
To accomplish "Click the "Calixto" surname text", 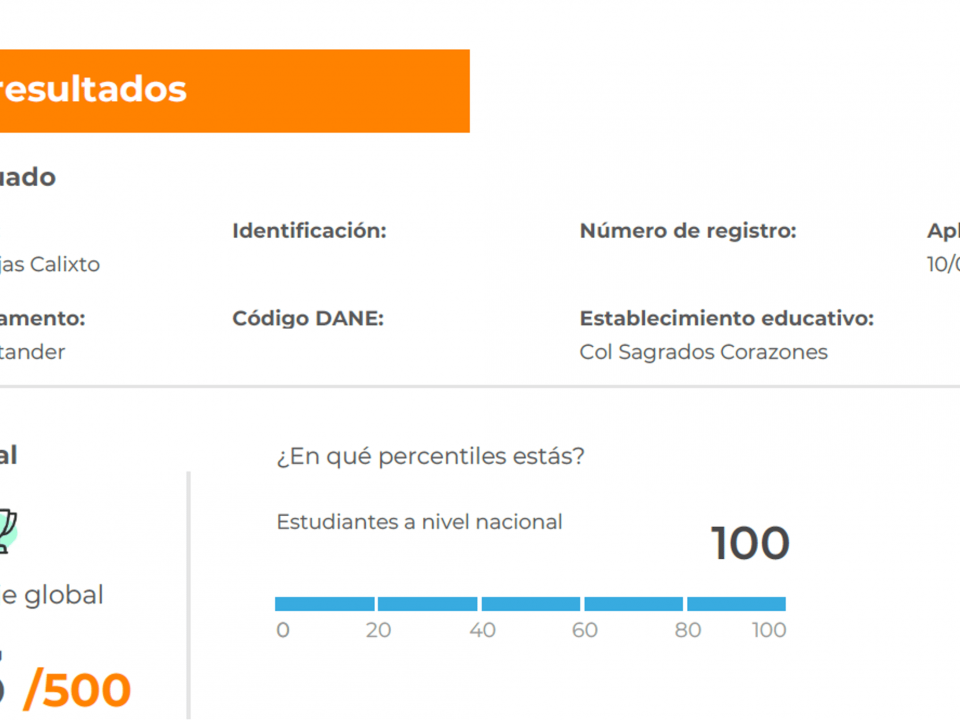I will 65,265.
